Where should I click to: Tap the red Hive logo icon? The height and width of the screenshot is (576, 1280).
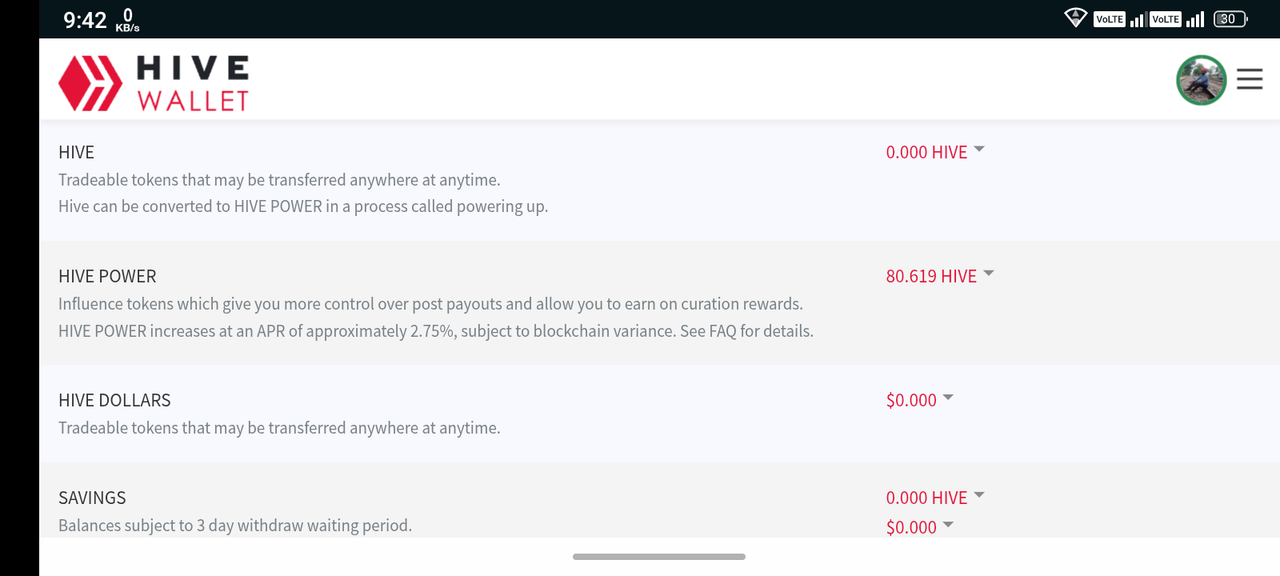(90, 82)
